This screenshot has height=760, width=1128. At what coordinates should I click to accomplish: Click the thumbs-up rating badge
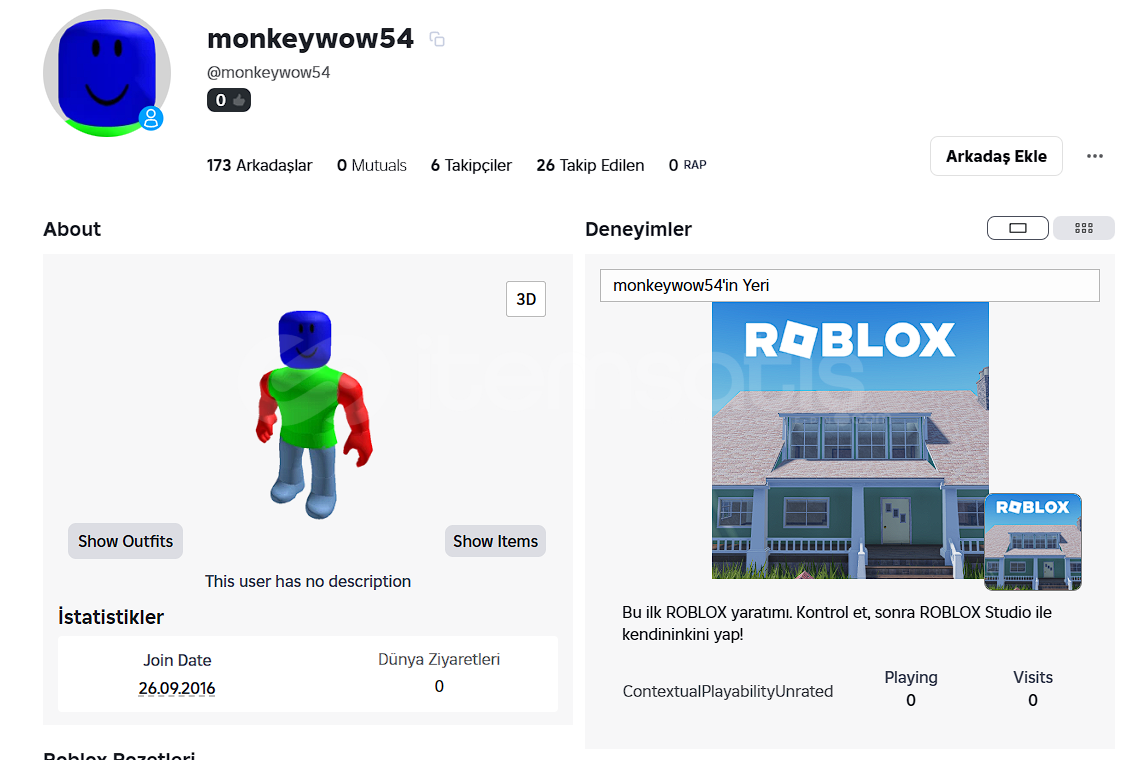(x=229, y=100)
